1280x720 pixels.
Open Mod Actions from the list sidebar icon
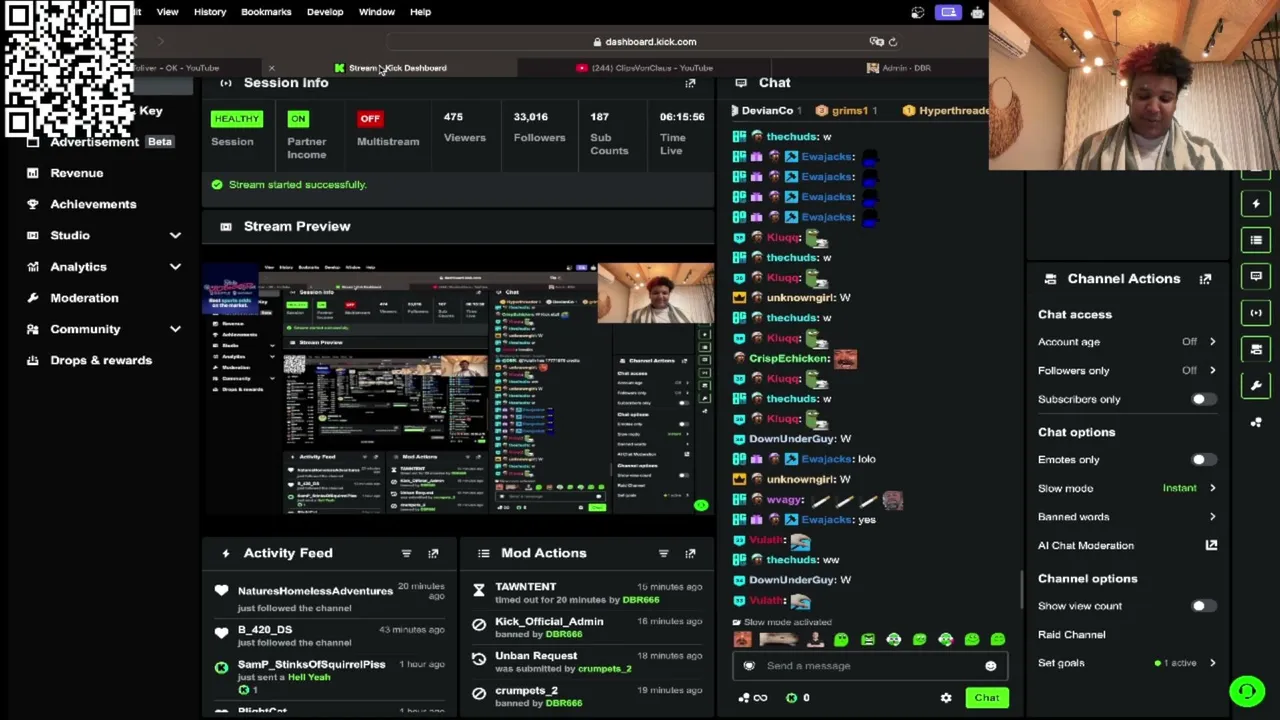pos(1256,240)
